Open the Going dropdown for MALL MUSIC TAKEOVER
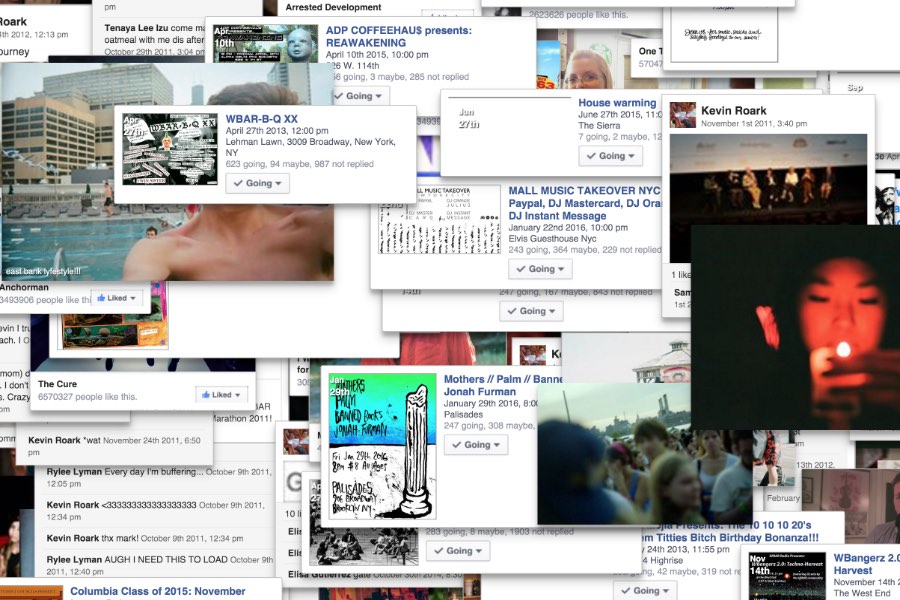 540,269
